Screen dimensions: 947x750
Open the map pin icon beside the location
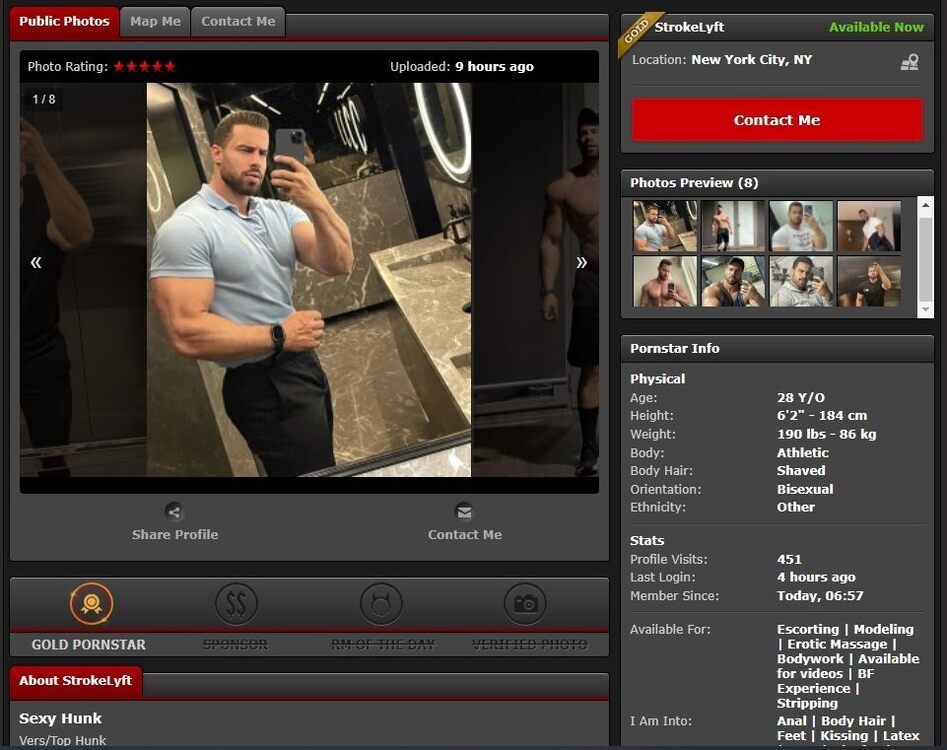tap(909, 62)
